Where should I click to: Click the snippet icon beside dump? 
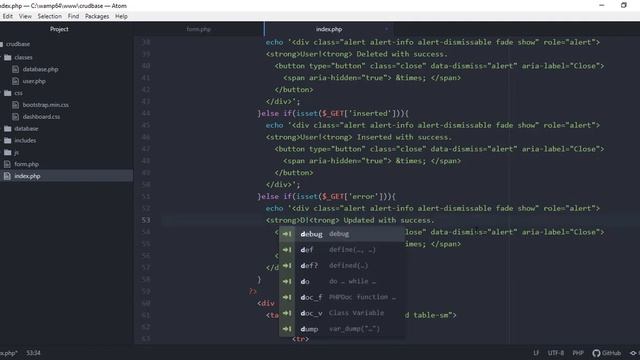(287, 329)
